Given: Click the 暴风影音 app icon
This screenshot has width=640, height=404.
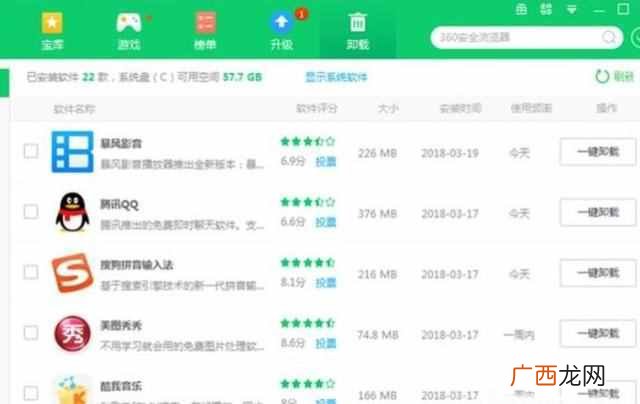Looking at the screenshot, I should tap(72, 152).
